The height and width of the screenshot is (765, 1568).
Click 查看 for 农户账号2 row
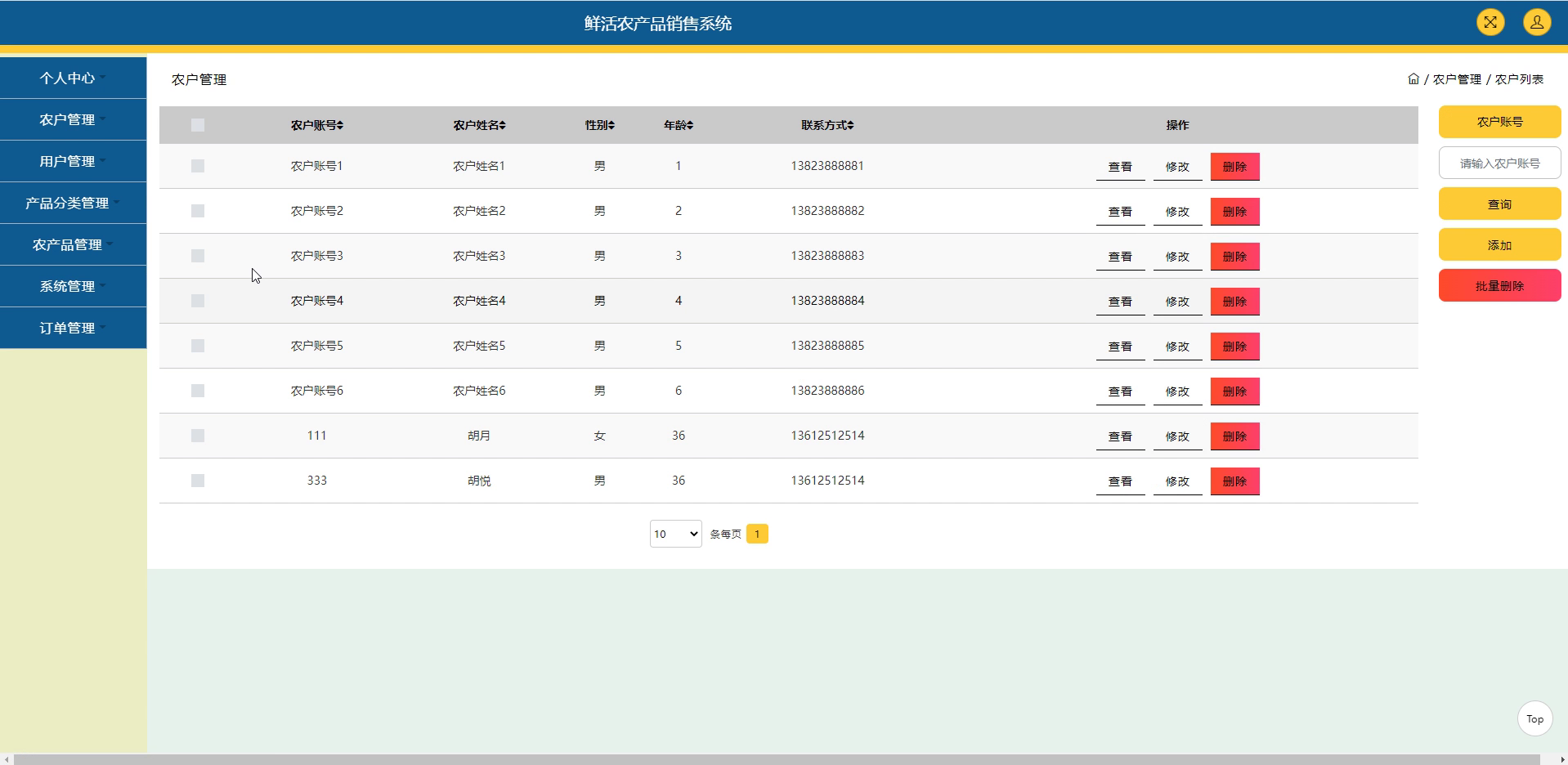1120,212
